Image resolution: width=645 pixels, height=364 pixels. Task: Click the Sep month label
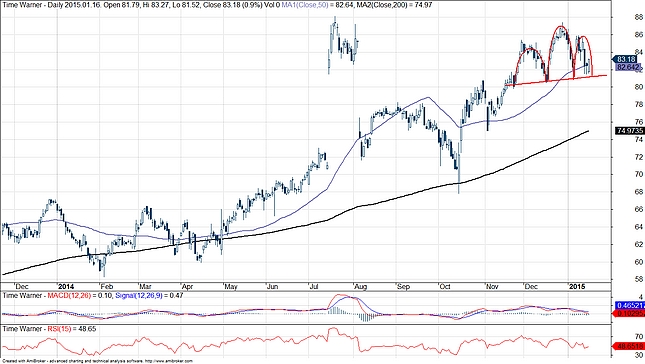[x=404, y=286]
